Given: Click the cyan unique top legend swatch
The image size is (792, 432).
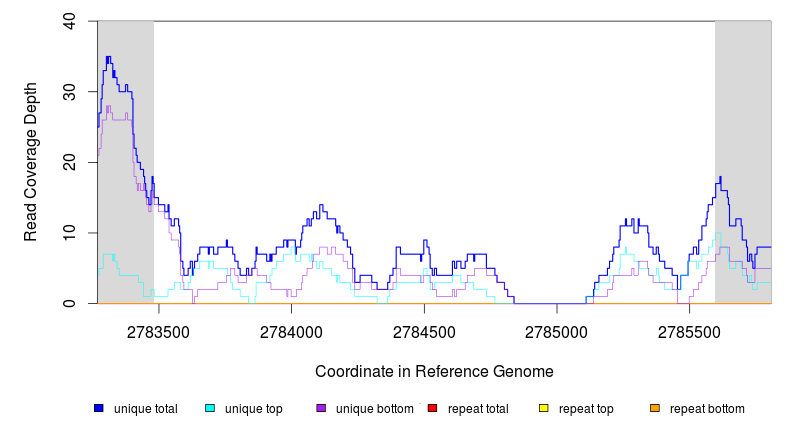Looking at the screenshot, I should click(210, 409).
